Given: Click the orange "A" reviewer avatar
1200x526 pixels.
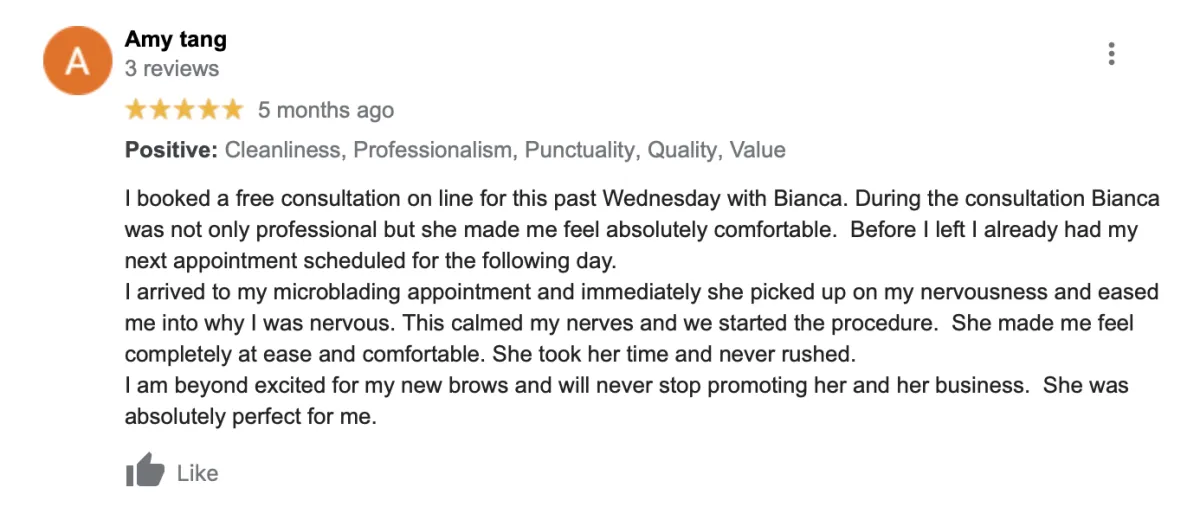Looking at the screenshot, I should [77, 61].
